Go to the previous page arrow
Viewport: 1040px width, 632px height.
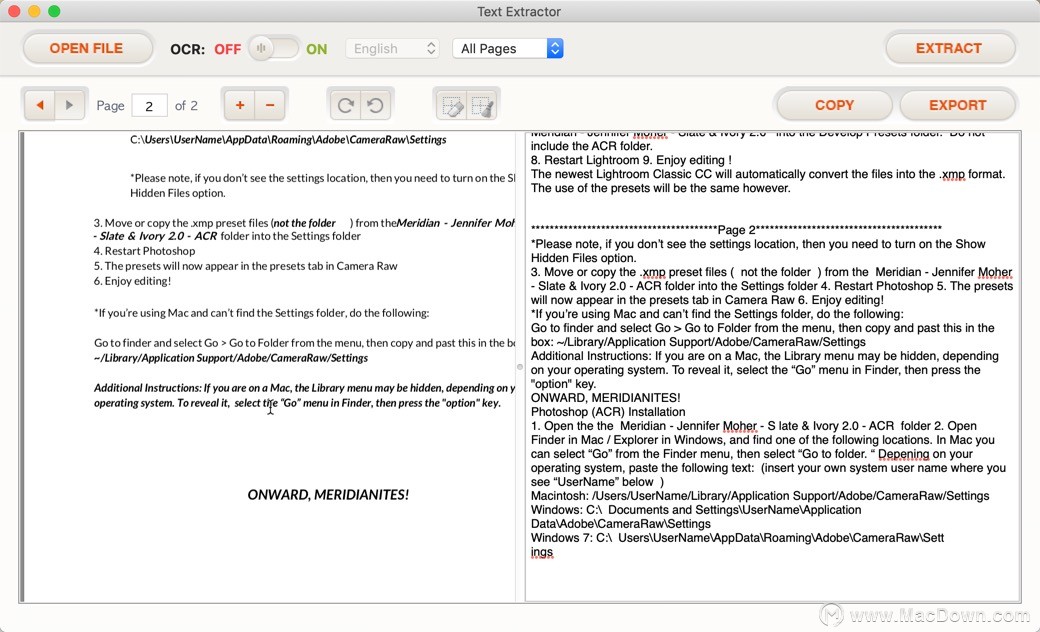click(x=40, y=105)
